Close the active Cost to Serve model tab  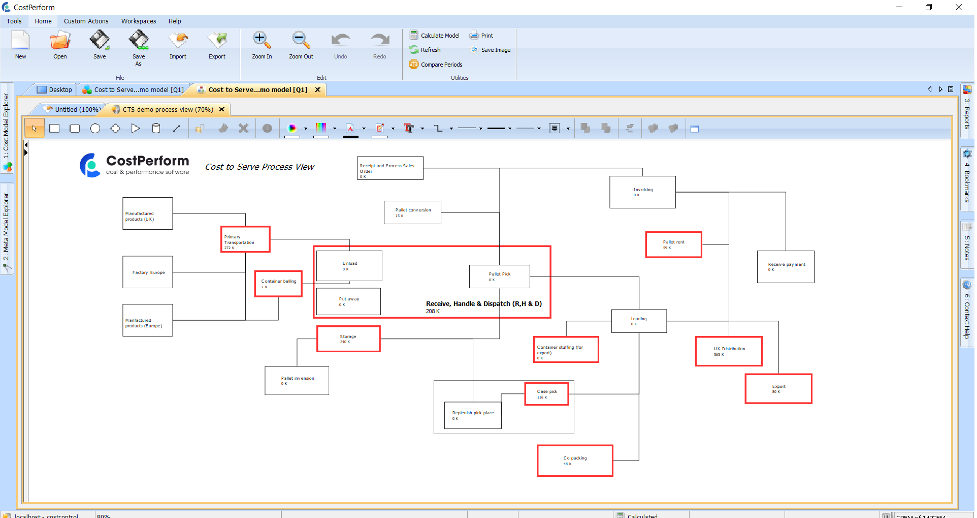[317, 90]
